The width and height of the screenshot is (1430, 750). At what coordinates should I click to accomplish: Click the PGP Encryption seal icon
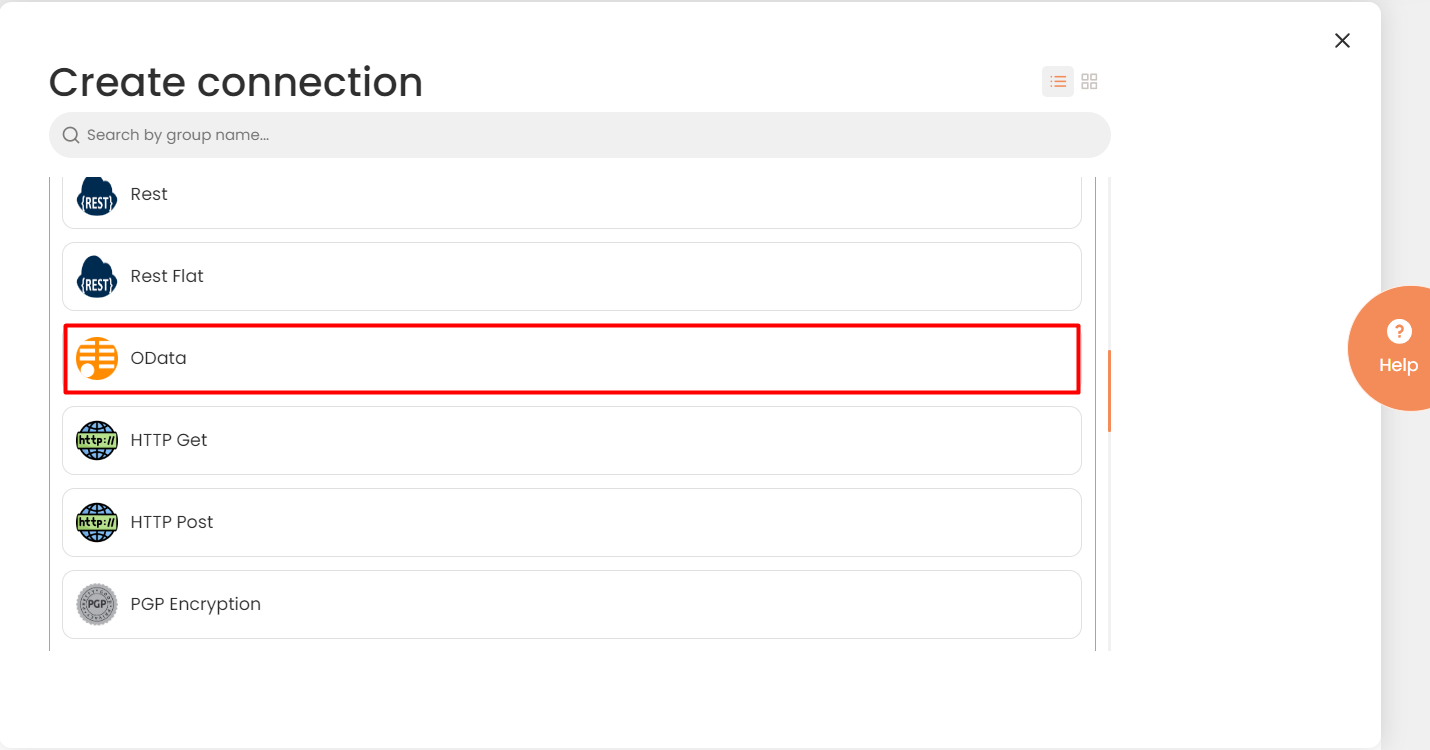[97, 604]
